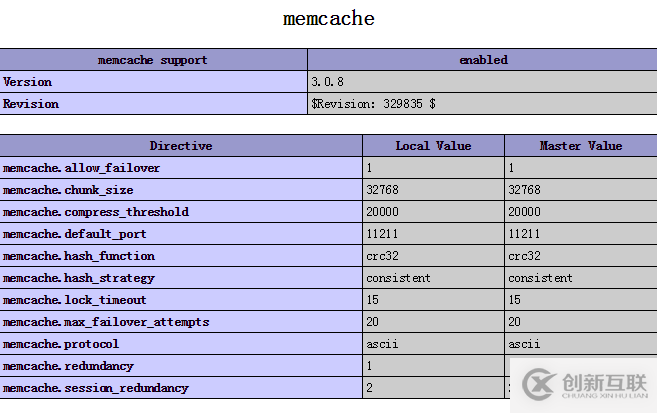Click the memcache.chunk_size directive name
The height and width of the screenshot is (413, 657).
pos(68,190)
